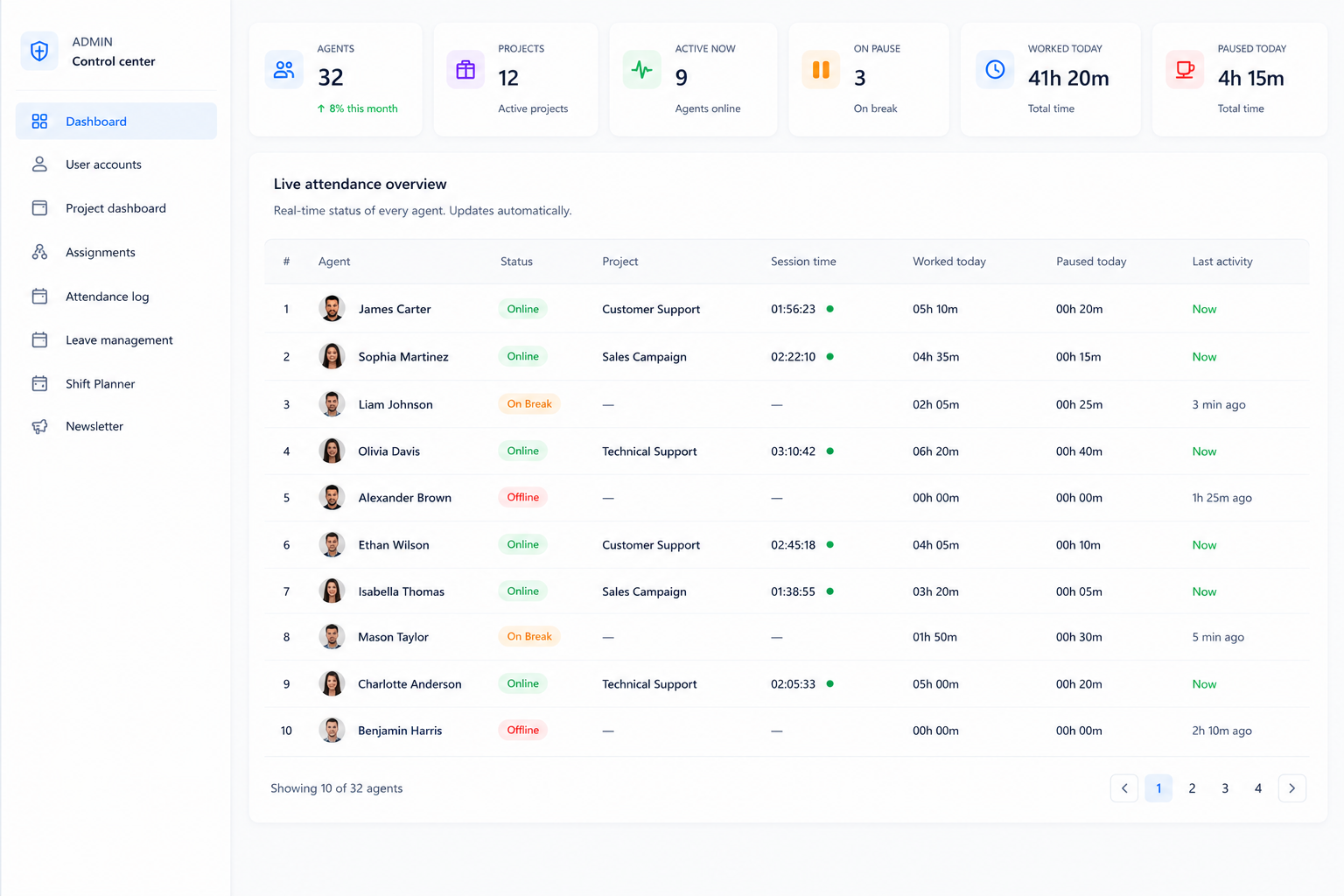Screen dimensions: 1344x896
Task: Click the Last activity column header
Action: (x=1222, y=262)
